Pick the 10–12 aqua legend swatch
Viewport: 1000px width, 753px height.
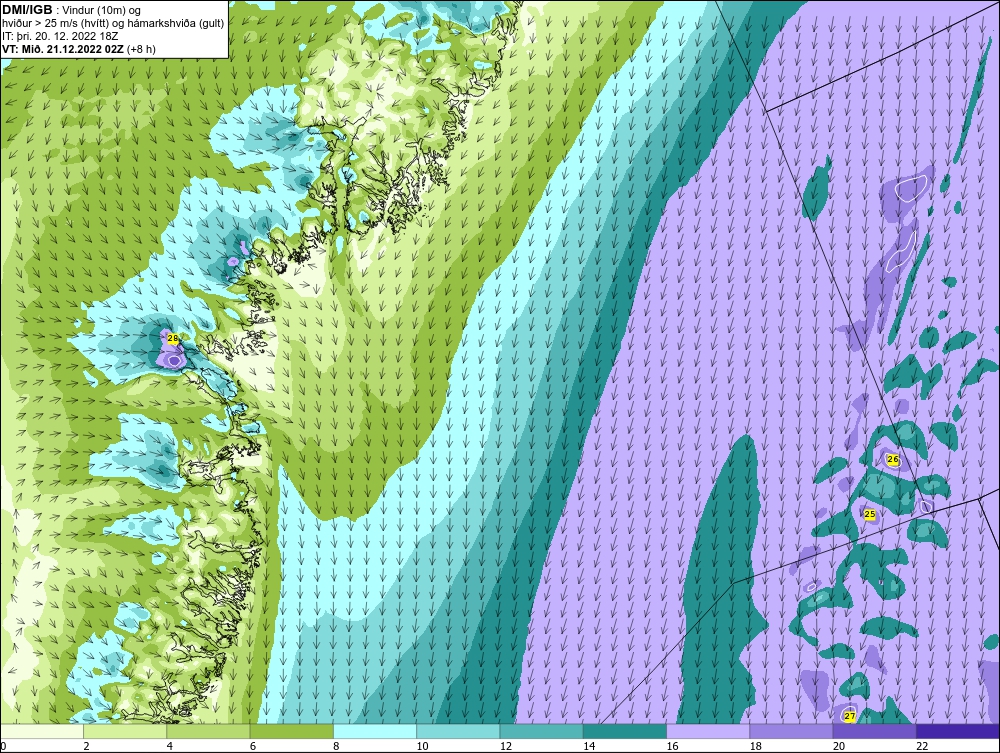click(458, 731)
